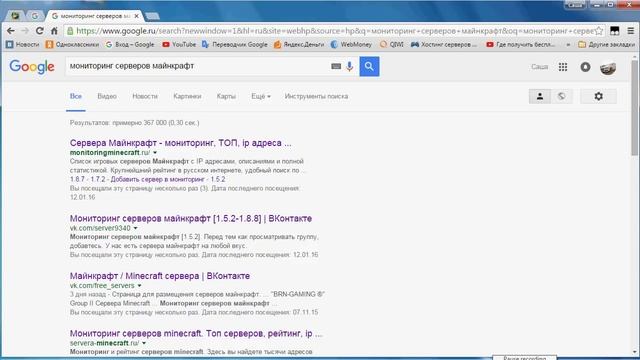Click the extension icon beside the menu button
Viewport: 640px width, 360px height.
click(614, 31)
